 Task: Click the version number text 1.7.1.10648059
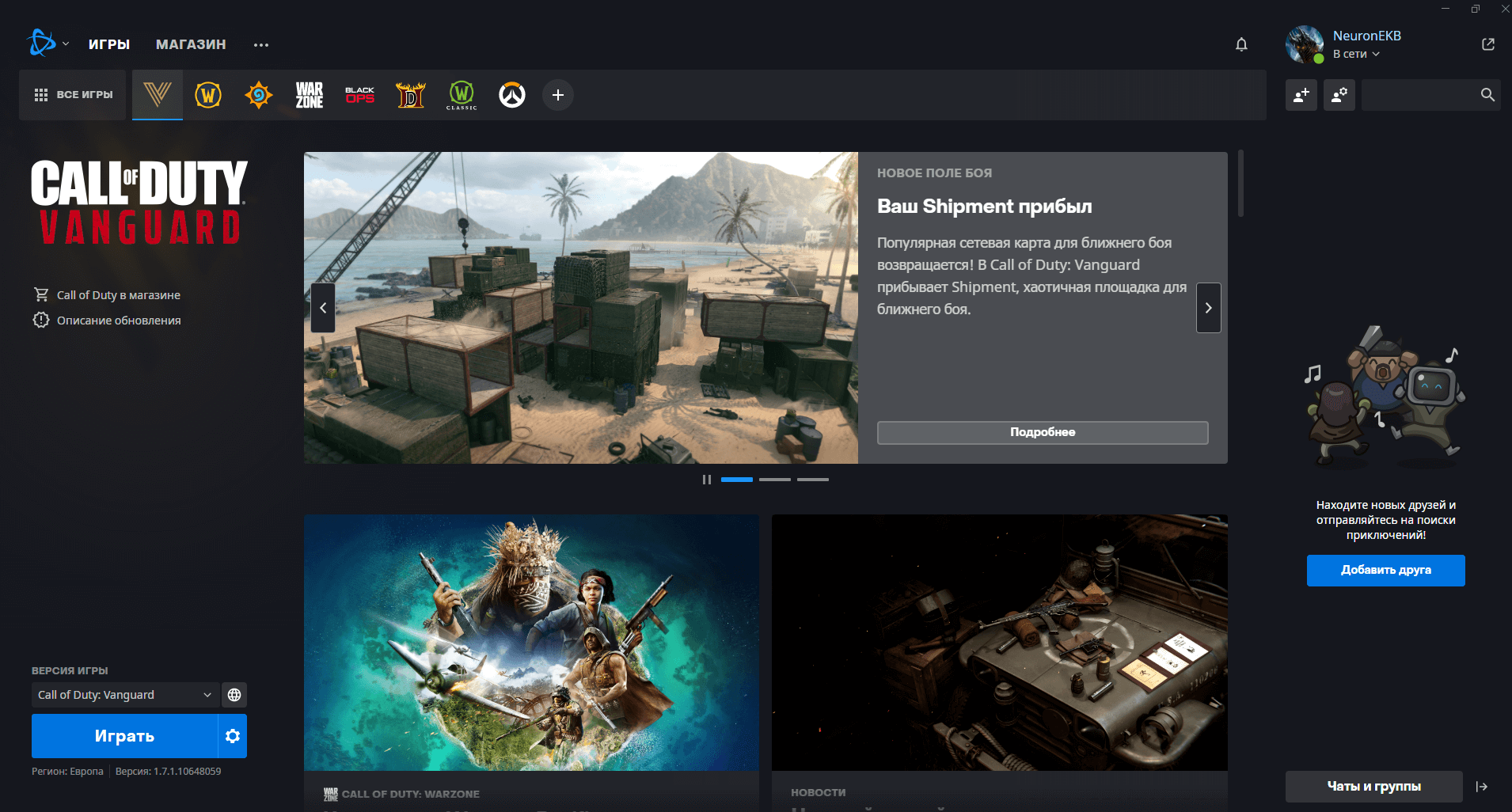pyautogui.click(x=188, y=771)
